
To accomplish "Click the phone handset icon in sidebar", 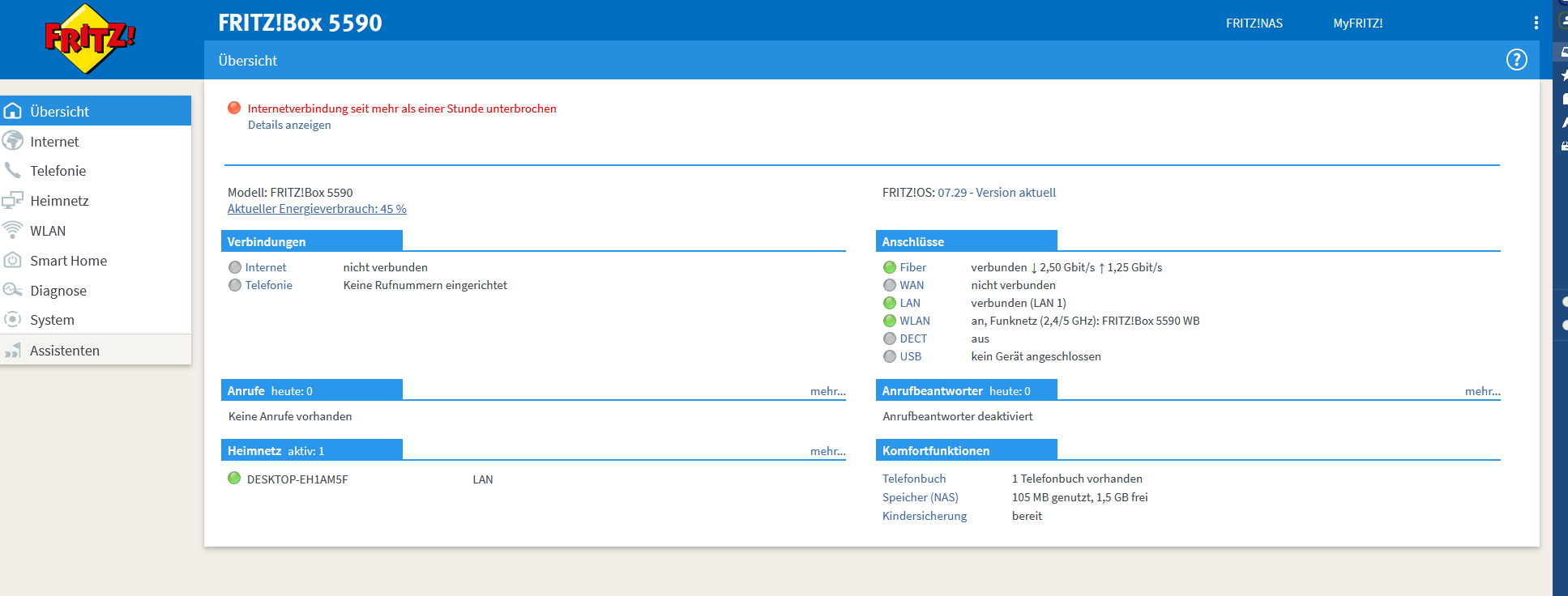I will point(12,170).
